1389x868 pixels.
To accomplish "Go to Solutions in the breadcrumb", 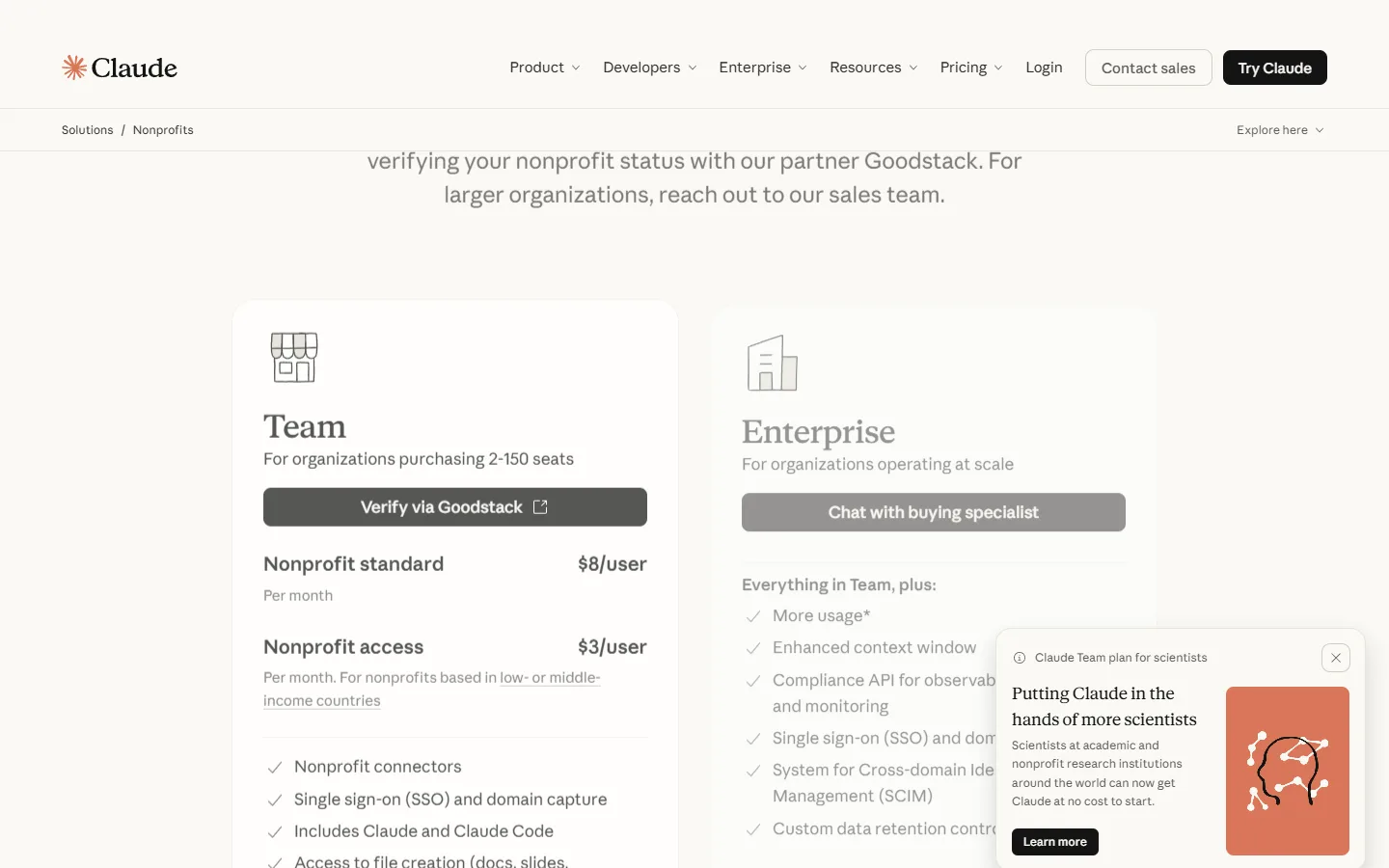I will coord(87,130).
